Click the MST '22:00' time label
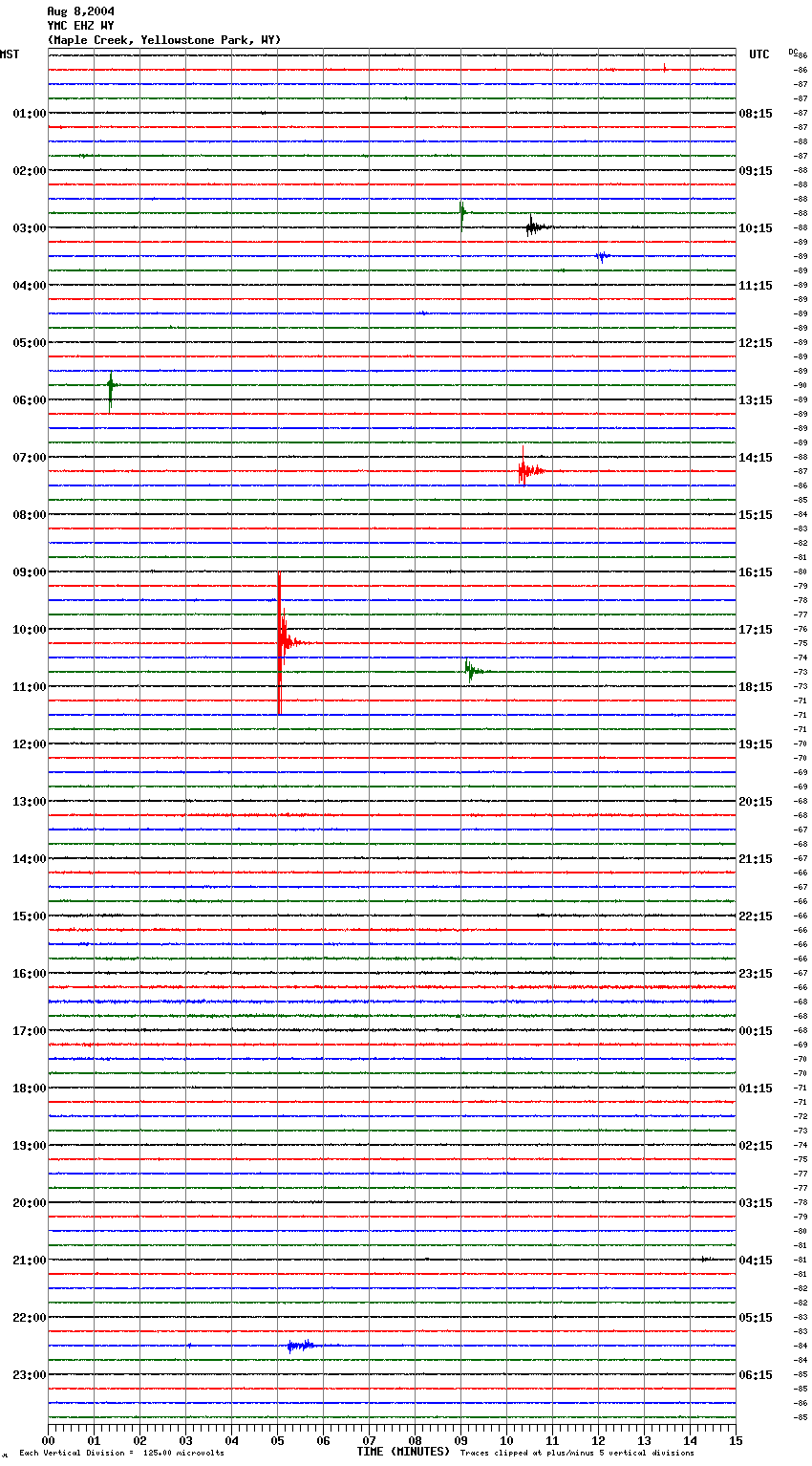This screenshot has width=812, height=1466. pyautogui.click(x=30, y=1318)
